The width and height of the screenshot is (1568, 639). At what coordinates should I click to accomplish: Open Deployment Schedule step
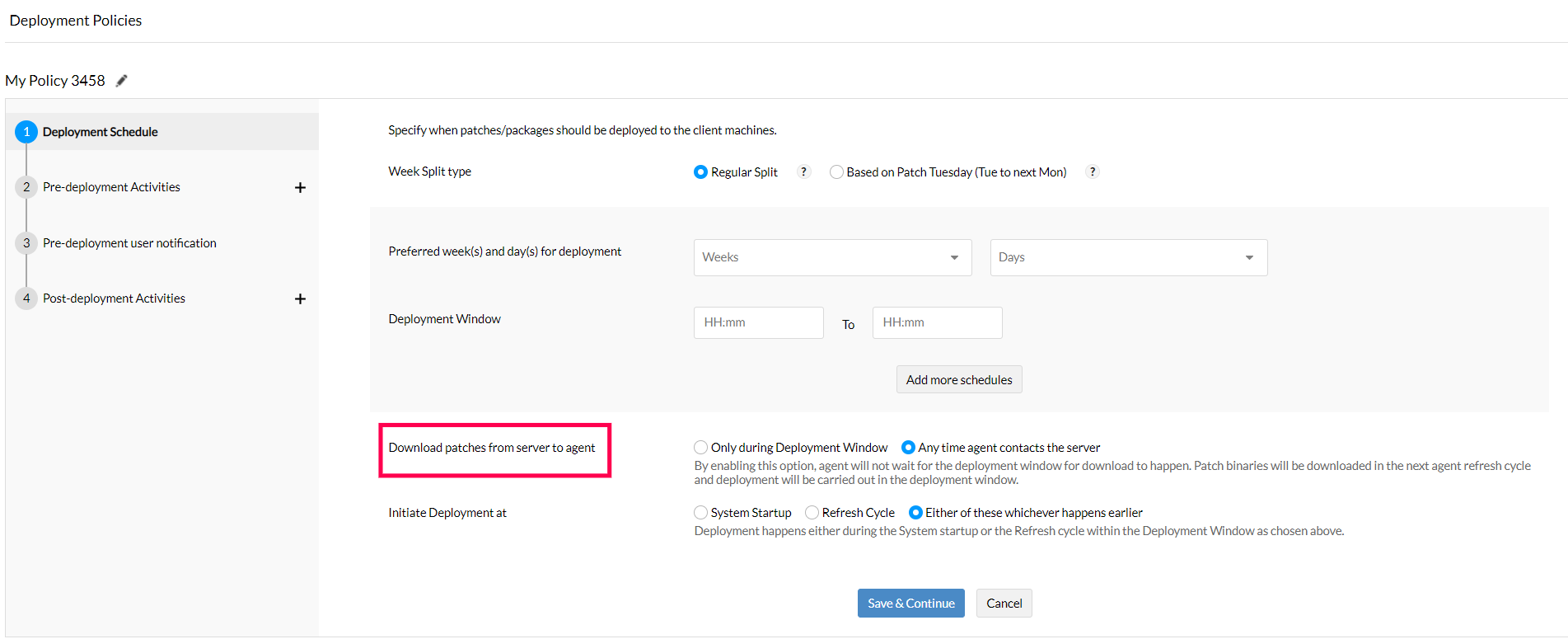coord(101,132)
